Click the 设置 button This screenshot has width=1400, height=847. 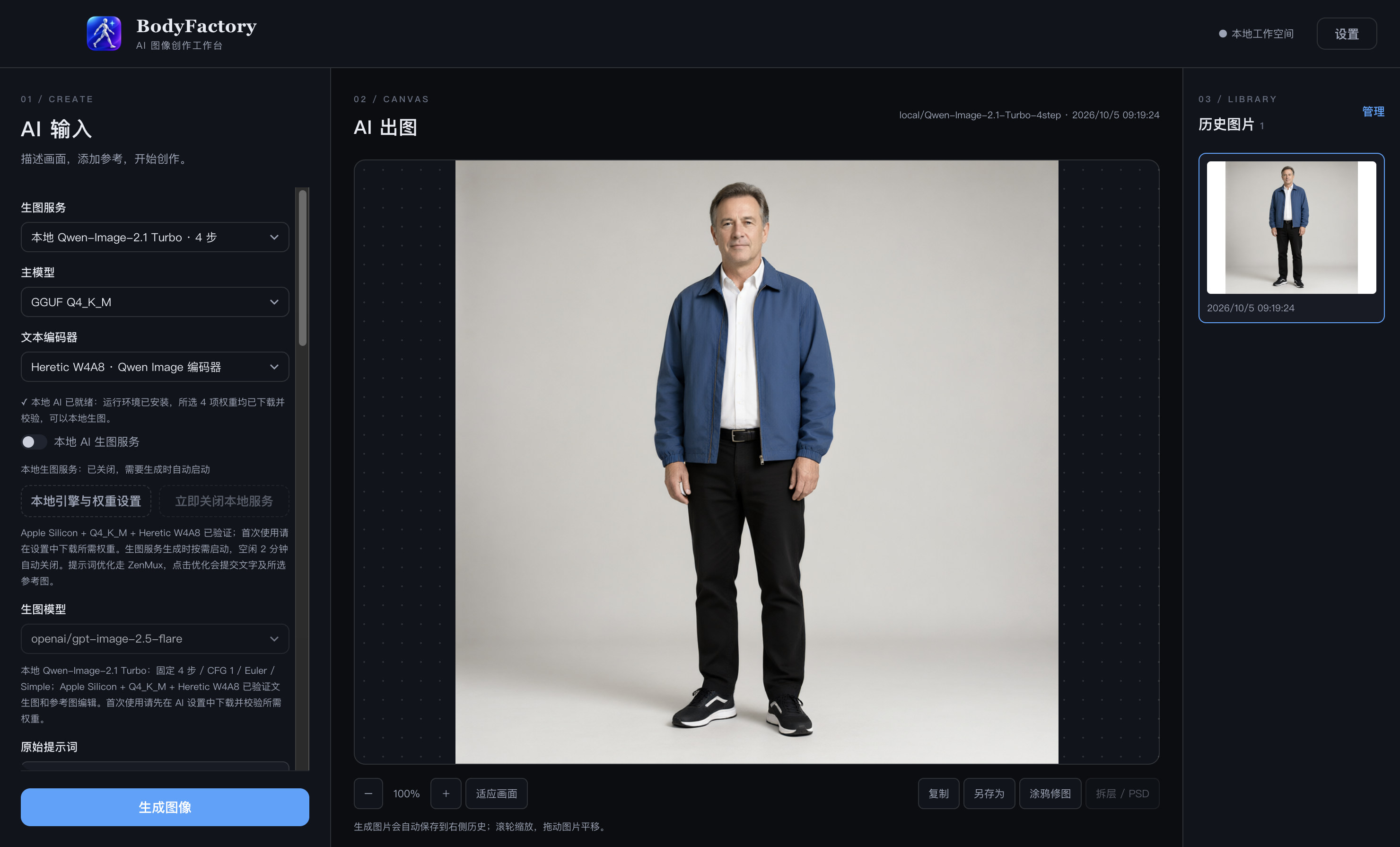click(x=1347, y=34)
